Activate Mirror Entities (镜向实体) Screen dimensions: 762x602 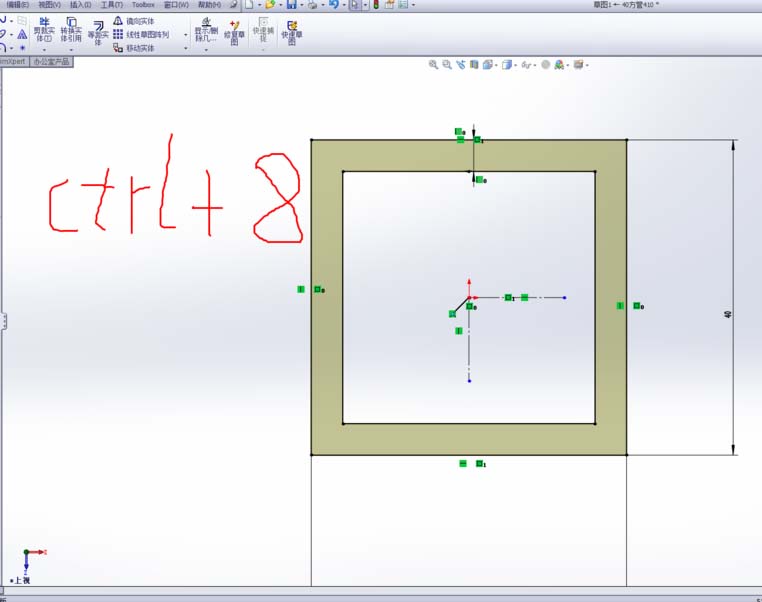134,21
